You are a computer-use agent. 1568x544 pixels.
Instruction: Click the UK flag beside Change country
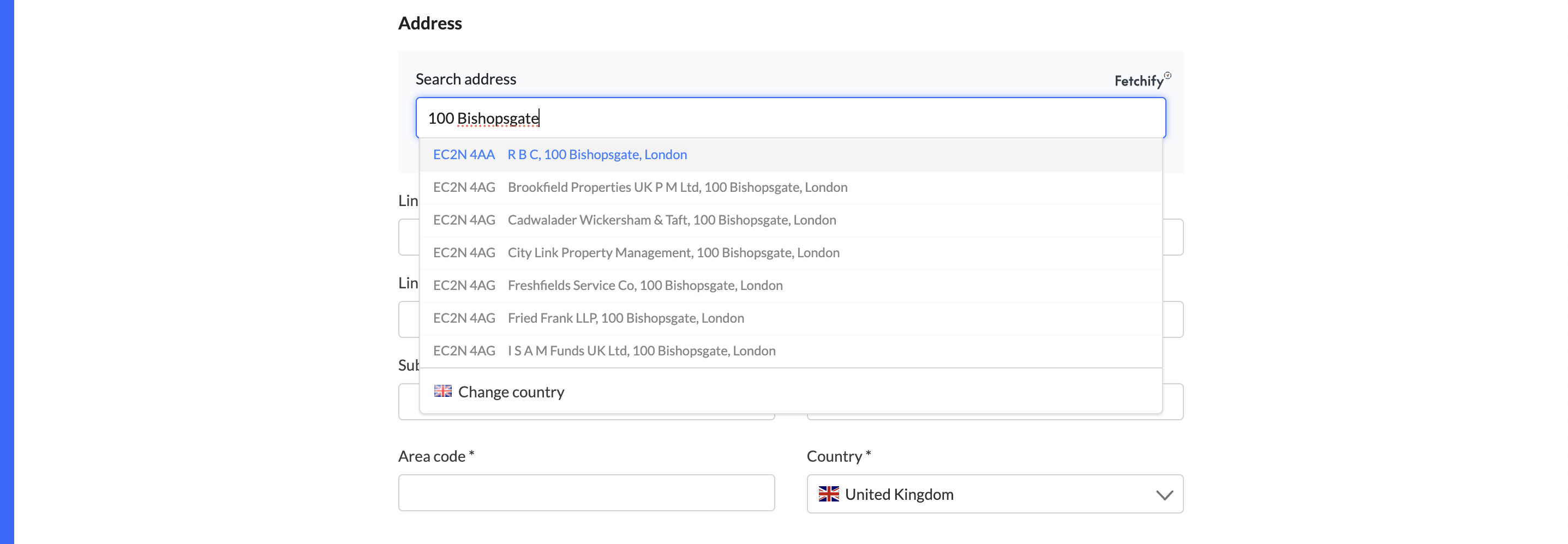(442, 391)
